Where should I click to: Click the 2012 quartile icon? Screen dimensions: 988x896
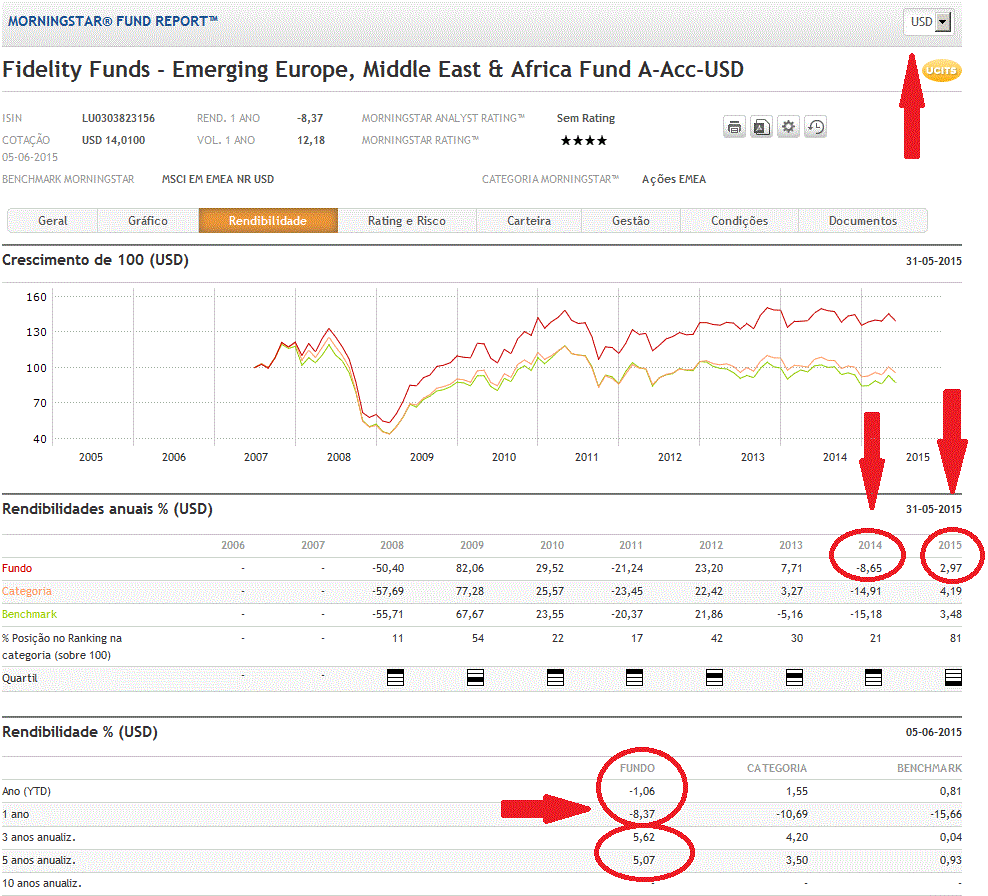(x=715, y=678)
